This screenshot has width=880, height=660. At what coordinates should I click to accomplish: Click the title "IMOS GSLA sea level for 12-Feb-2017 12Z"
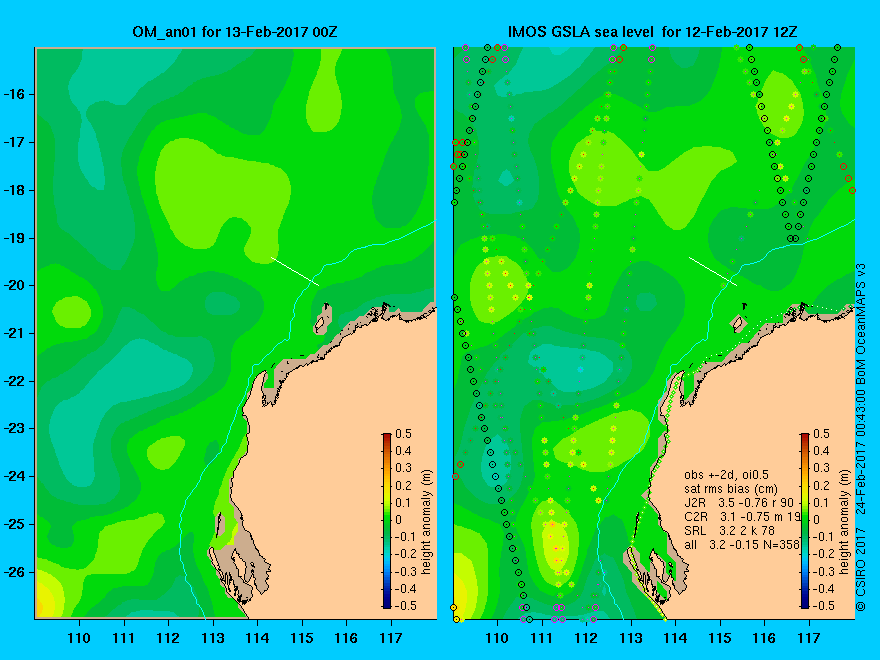click(652, 31)
